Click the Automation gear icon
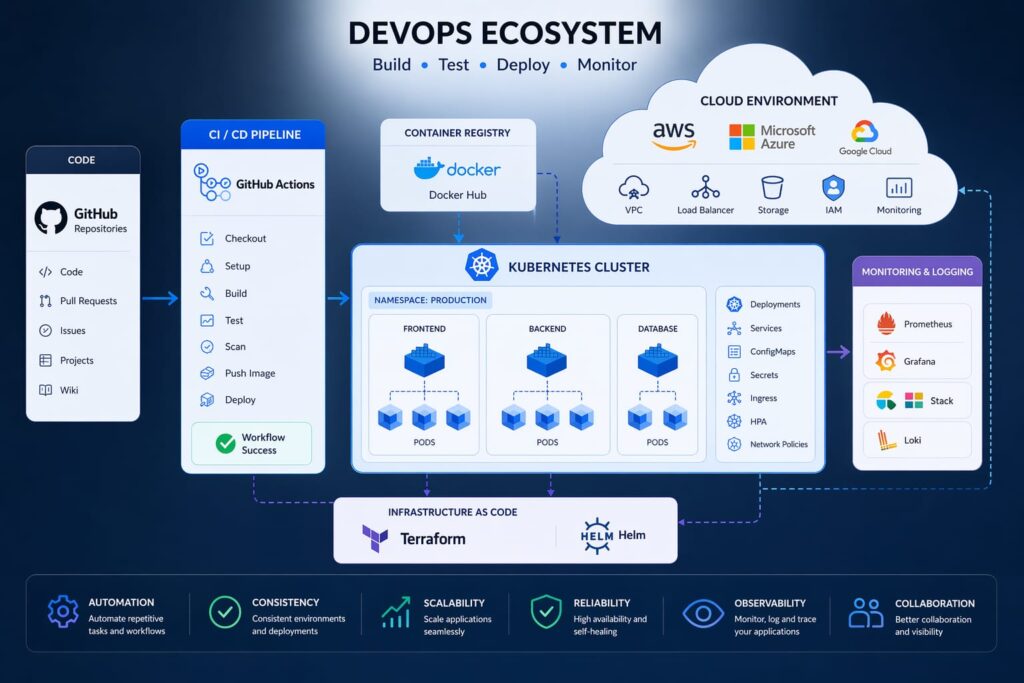 coord(63,611)
